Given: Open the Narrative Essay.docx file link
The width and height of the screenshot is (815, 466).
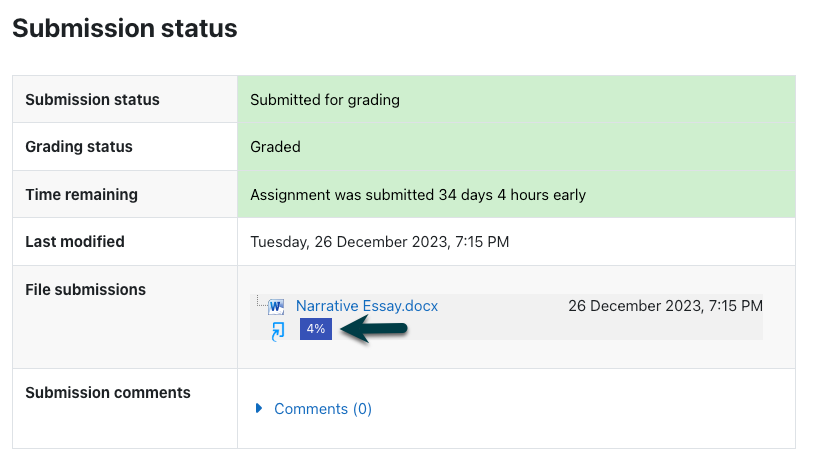Looking at the screenshot, I should click(x=367, y=306).
